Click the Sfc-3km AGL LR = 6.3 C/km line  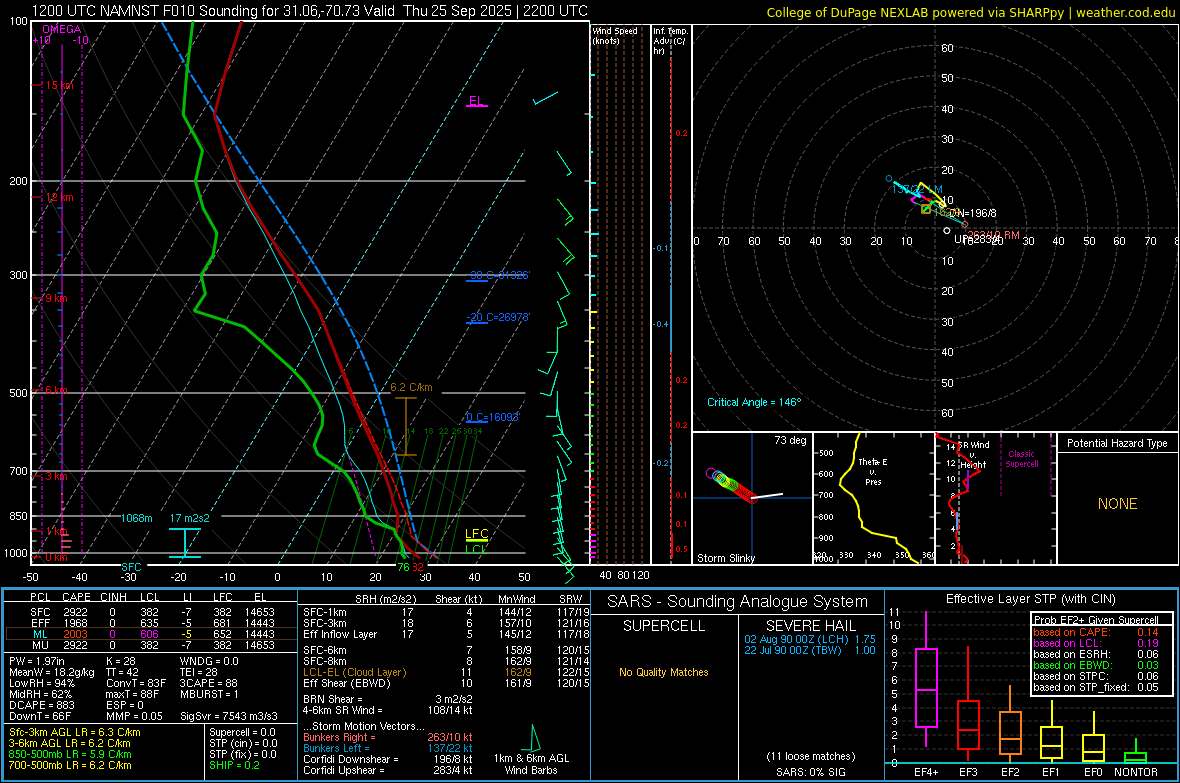pos(75,732)
